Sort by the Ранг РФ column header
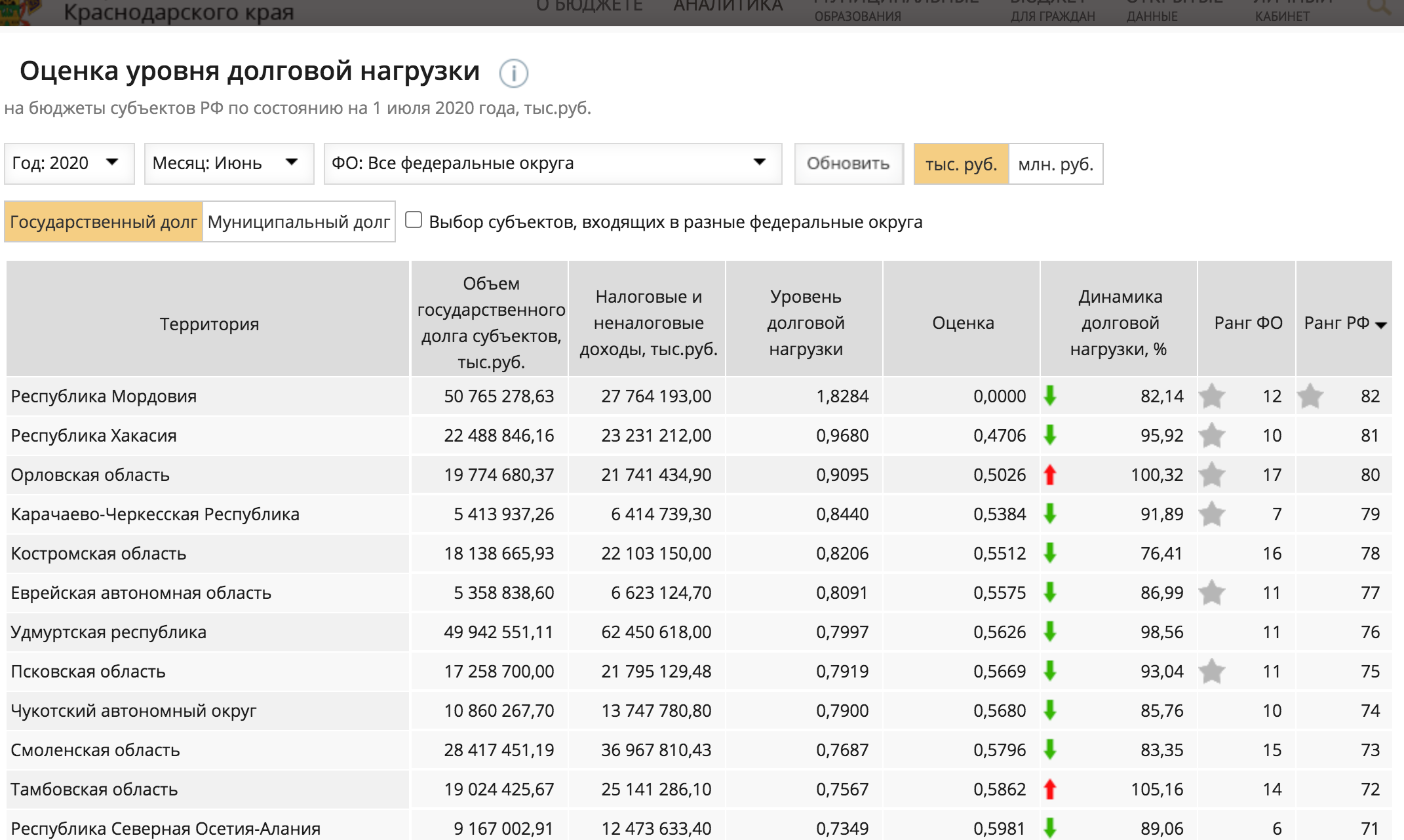 click(x=1344, y=323)
